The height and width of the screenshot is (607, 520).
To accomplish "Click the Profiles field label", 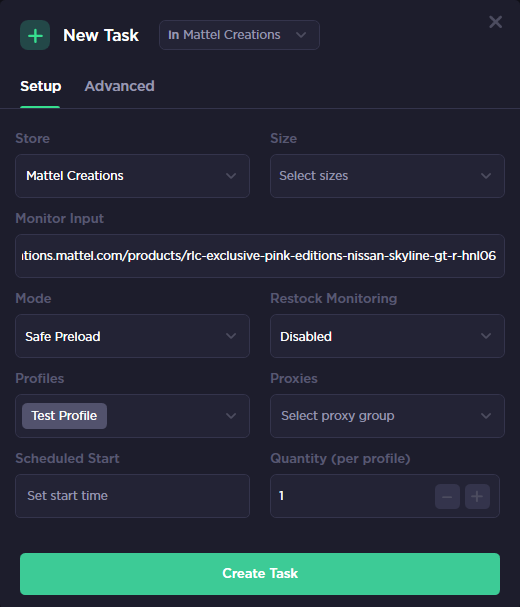I will tap(39, 378).
